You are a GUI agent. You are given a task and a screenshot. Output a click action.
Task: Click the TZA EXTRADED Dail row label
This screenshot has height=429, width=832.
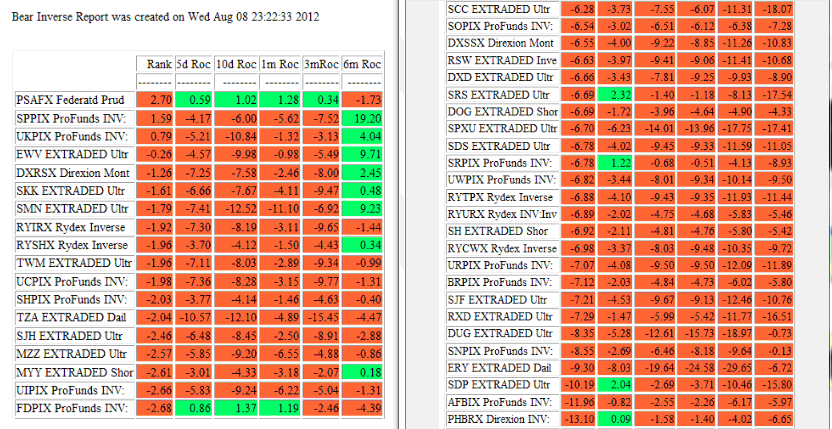coord(74,317)
